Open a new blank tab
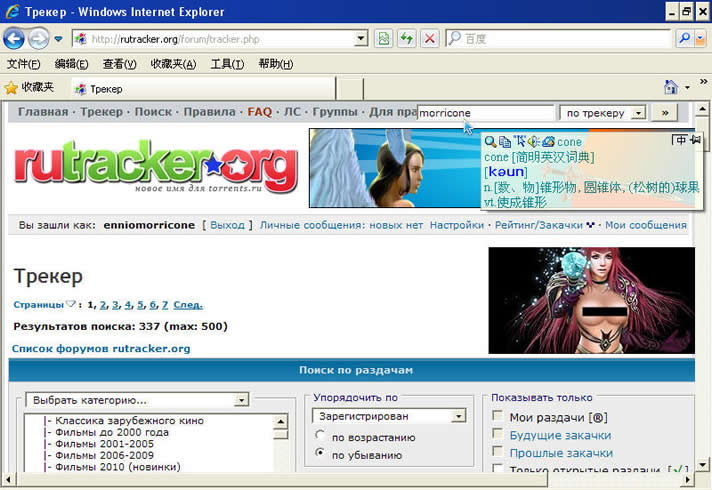Image resolution: width=712 pixels, height=490 pixels. tap(350, 89)
